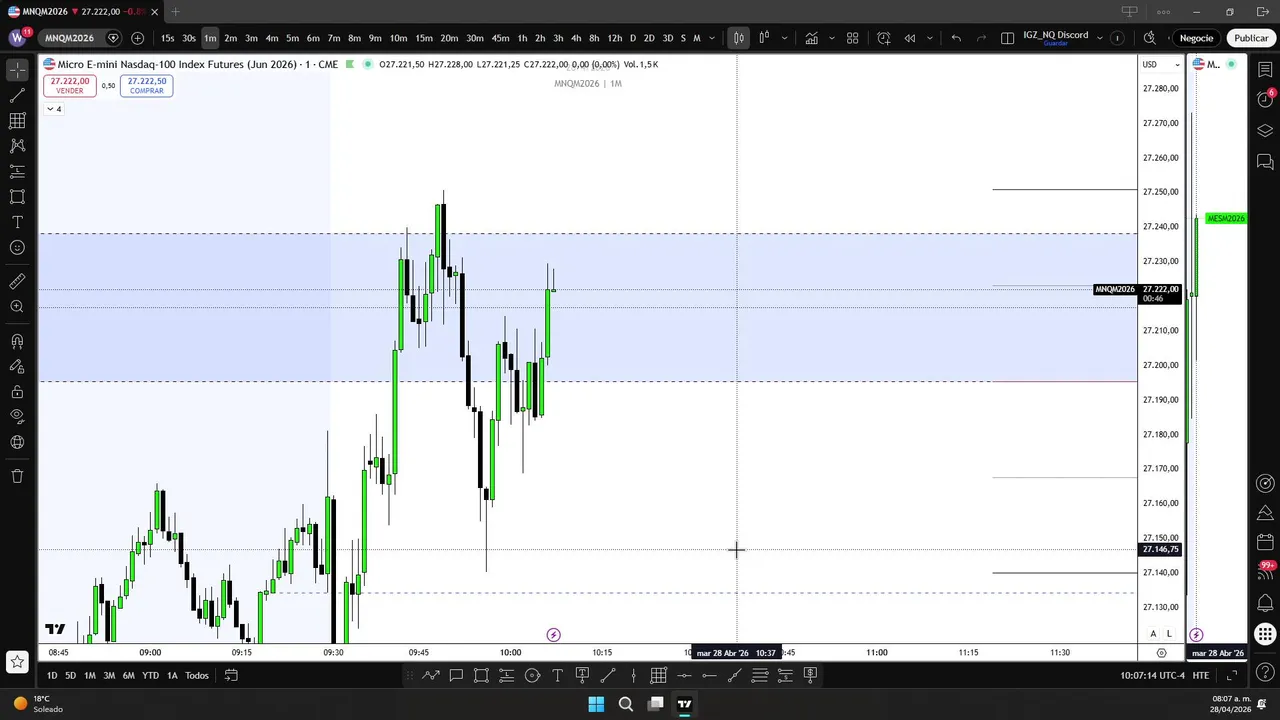Open favorites star toolbar button
This screenshot has height=720, width=1280.
17,661
